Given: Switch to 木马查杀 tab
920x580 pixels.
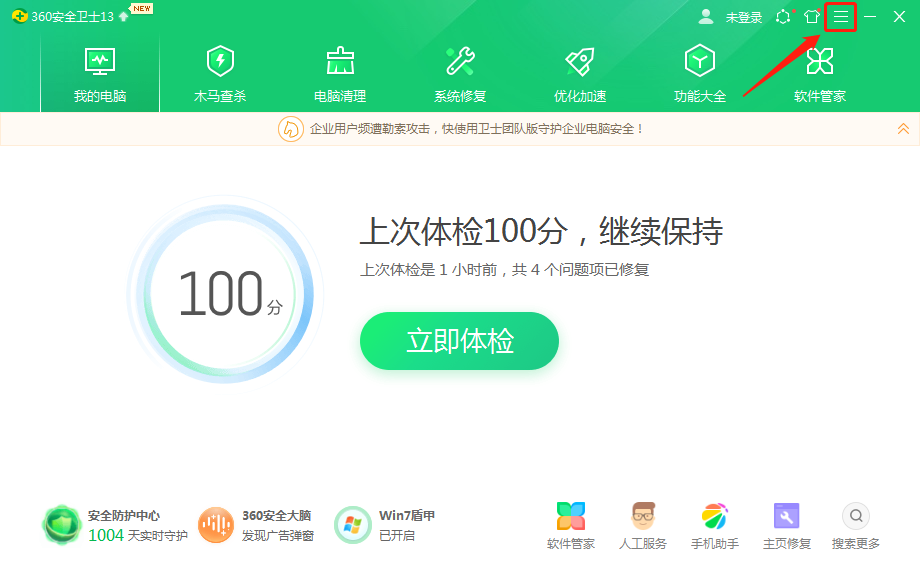Looking at the screenshot, I should (220, 74).
